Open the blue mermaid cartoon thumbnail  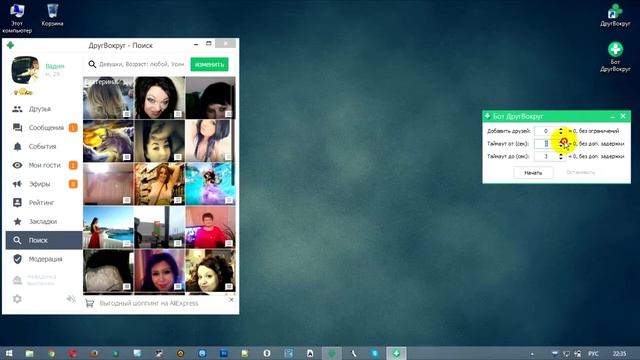[x=210, y=184]
